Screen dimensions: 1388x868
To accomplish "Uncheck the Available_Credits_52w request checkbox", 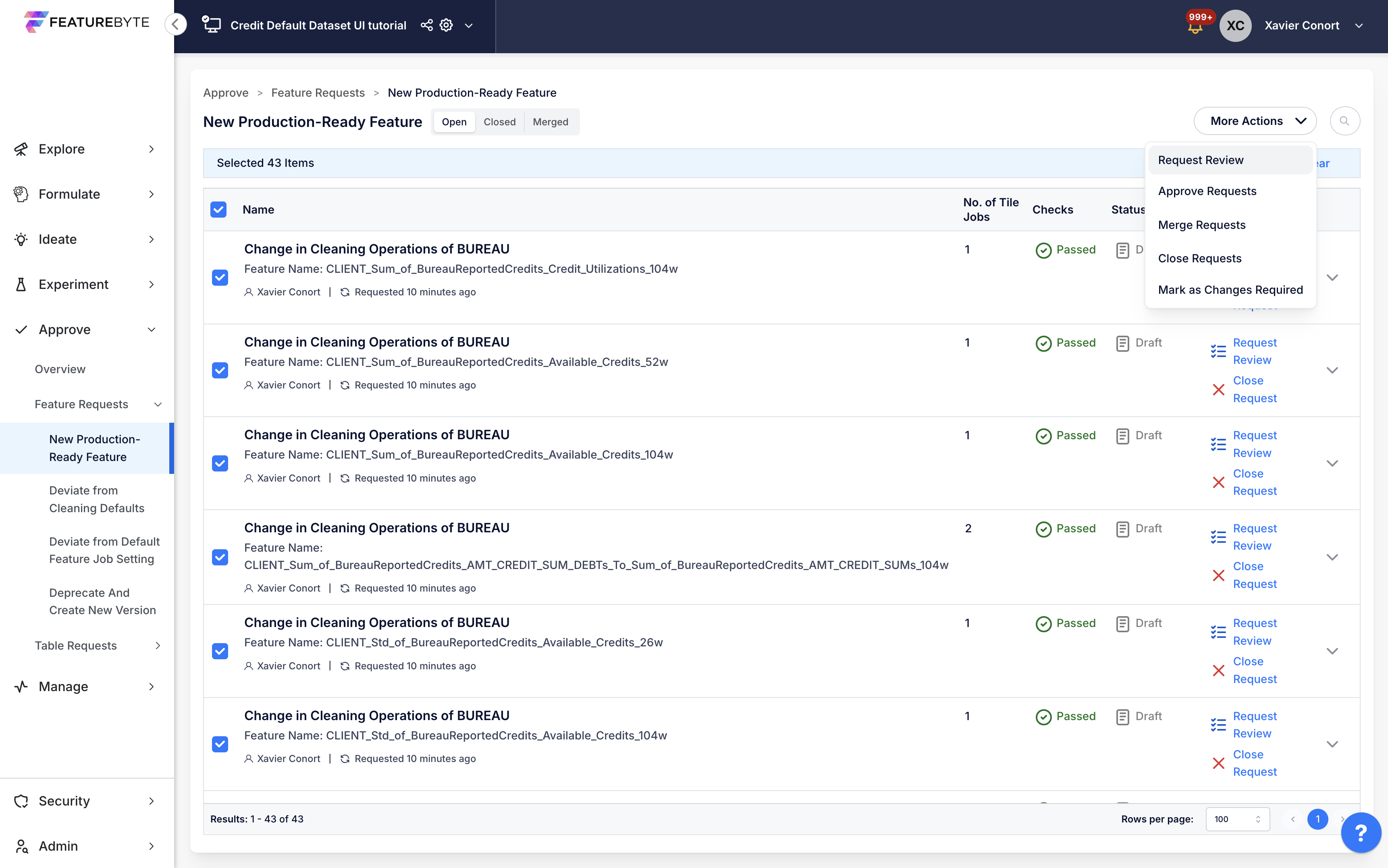I will 220,370.
